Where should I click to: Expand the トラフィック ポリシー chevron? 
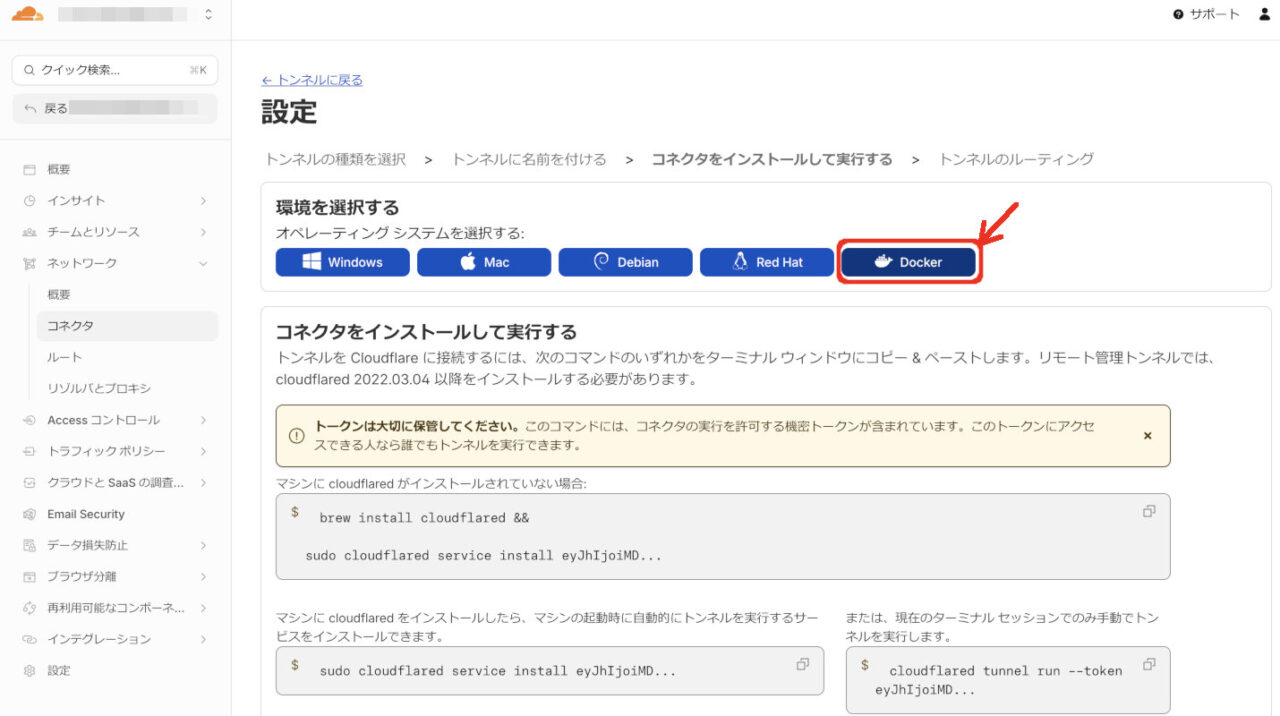tap(203, 451)
